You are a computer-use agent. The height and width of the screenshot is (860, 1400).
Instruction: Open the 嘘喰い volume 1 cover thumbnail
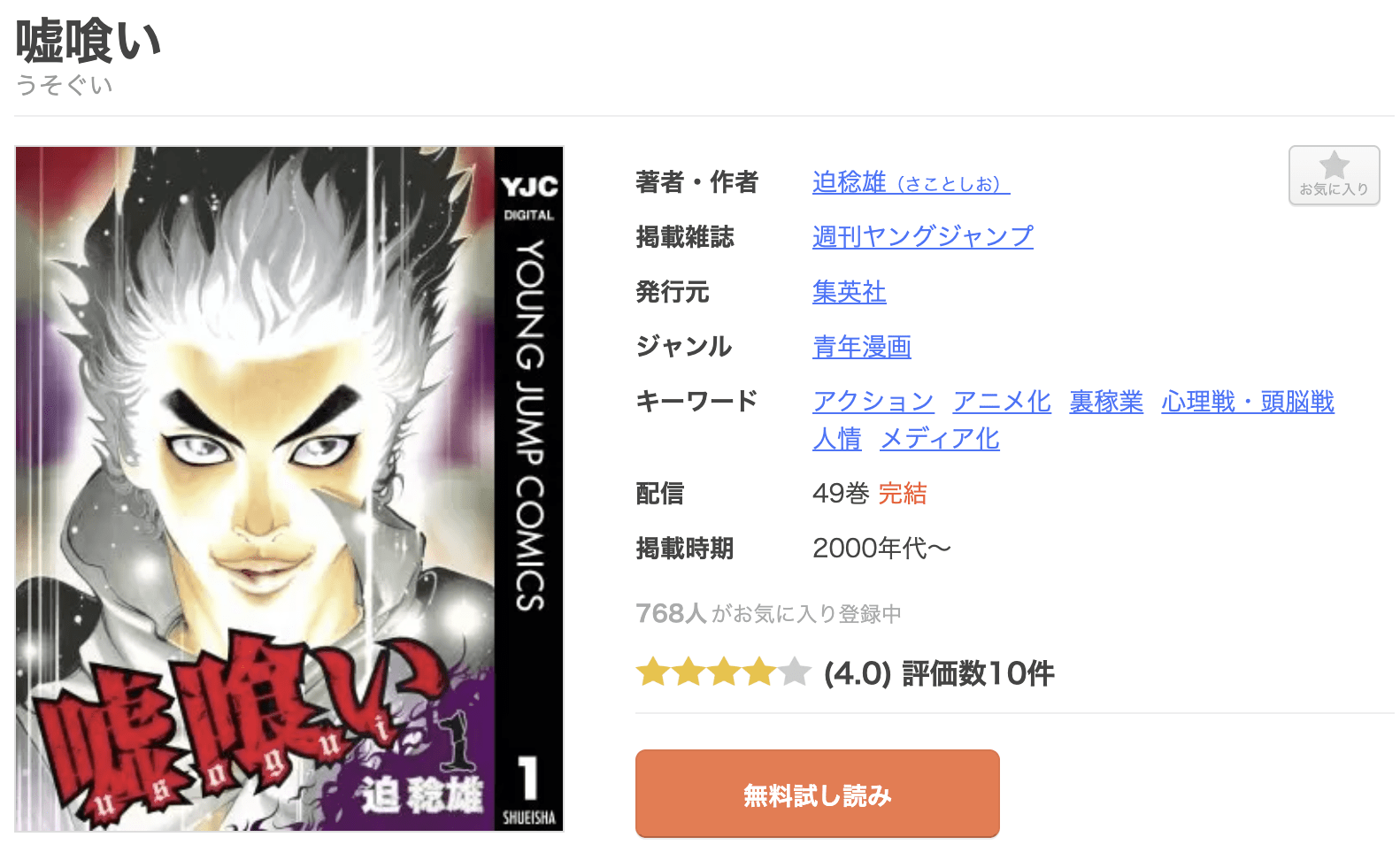pos(289,489)
